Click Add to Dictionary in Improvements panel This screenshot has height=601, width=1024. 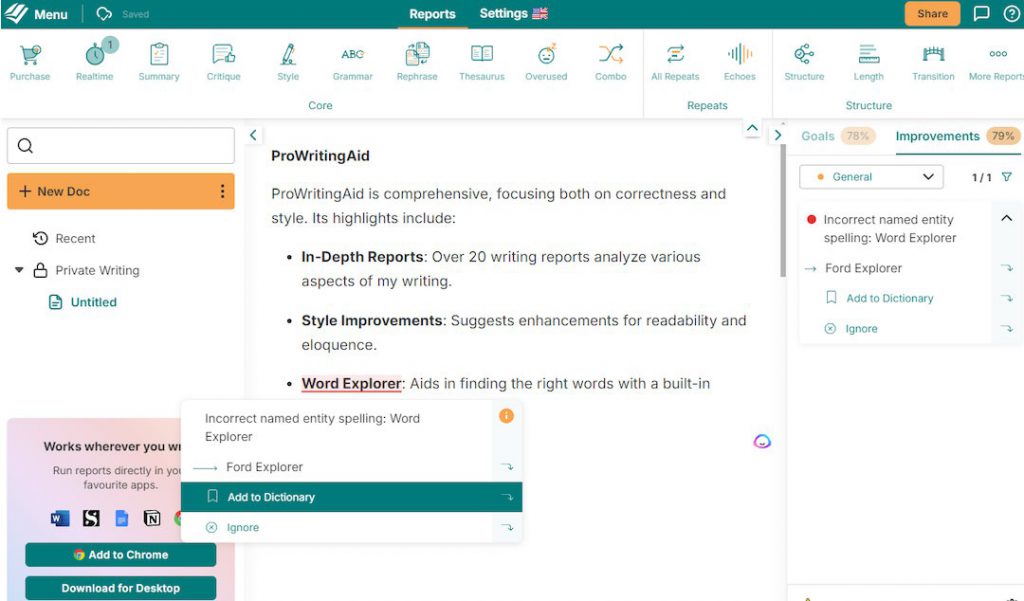point(889,299)
